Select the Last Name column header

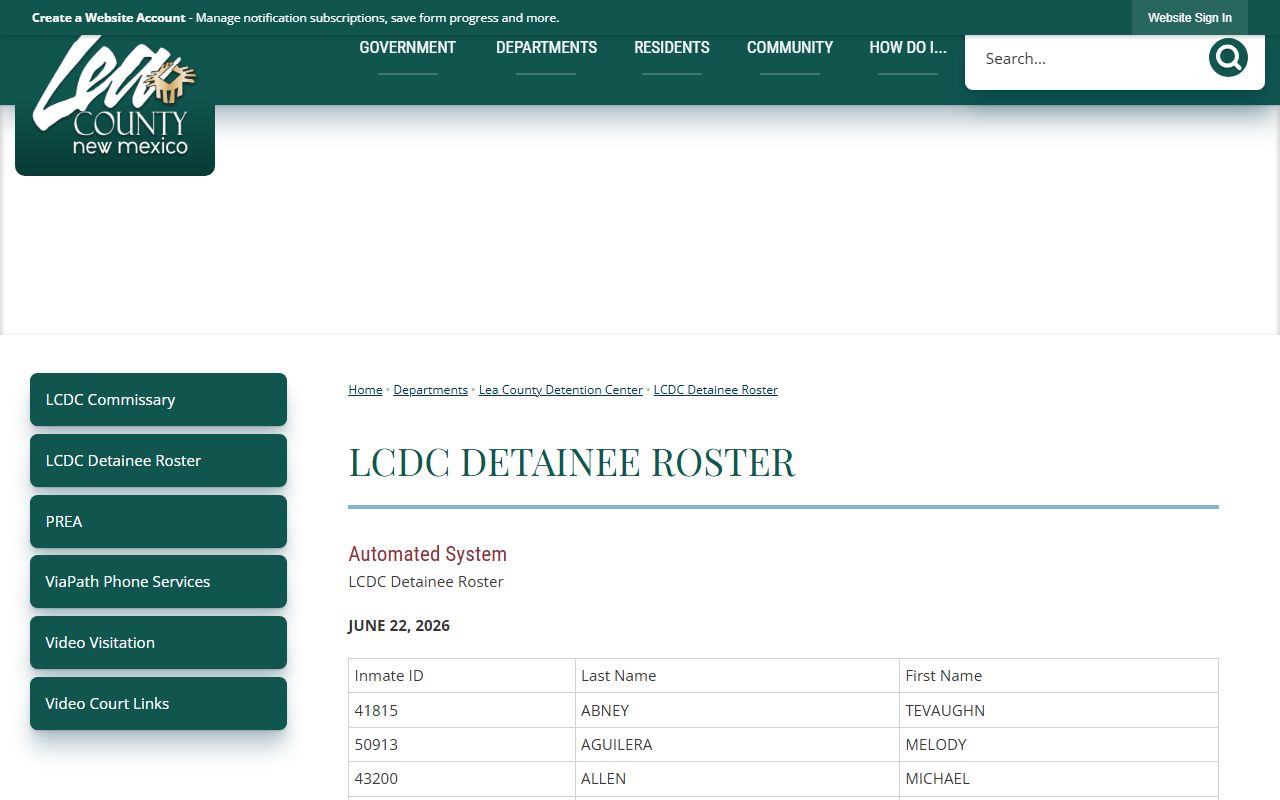coord(737,676)
